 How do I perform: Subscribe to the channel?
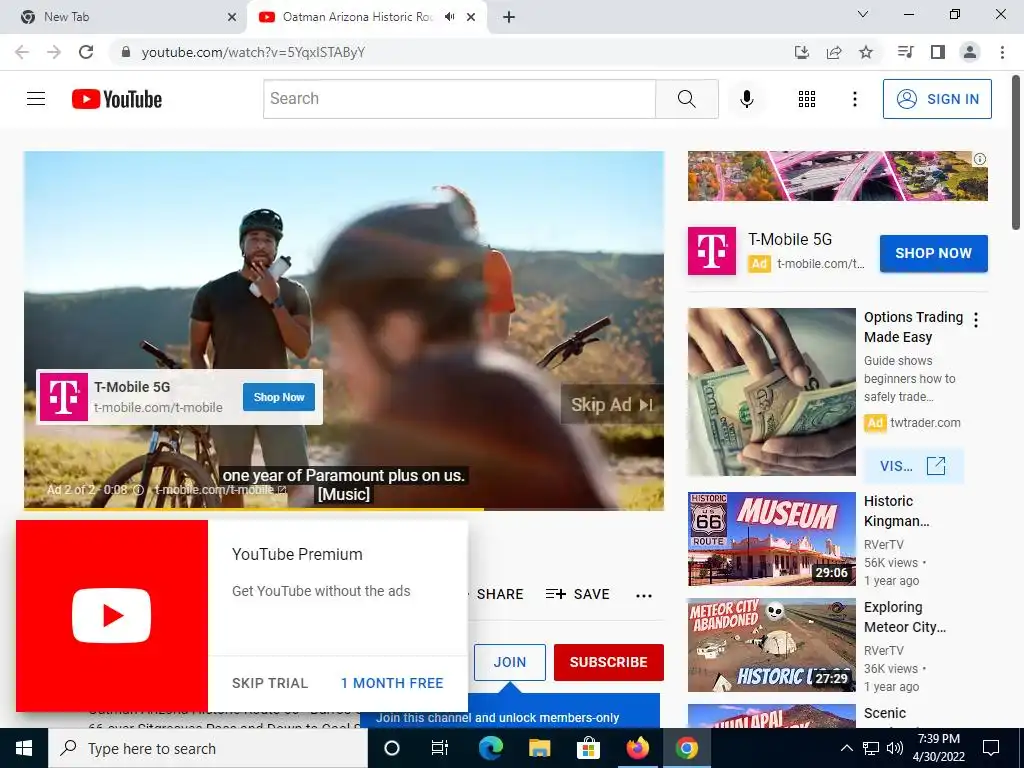point(609,662)
